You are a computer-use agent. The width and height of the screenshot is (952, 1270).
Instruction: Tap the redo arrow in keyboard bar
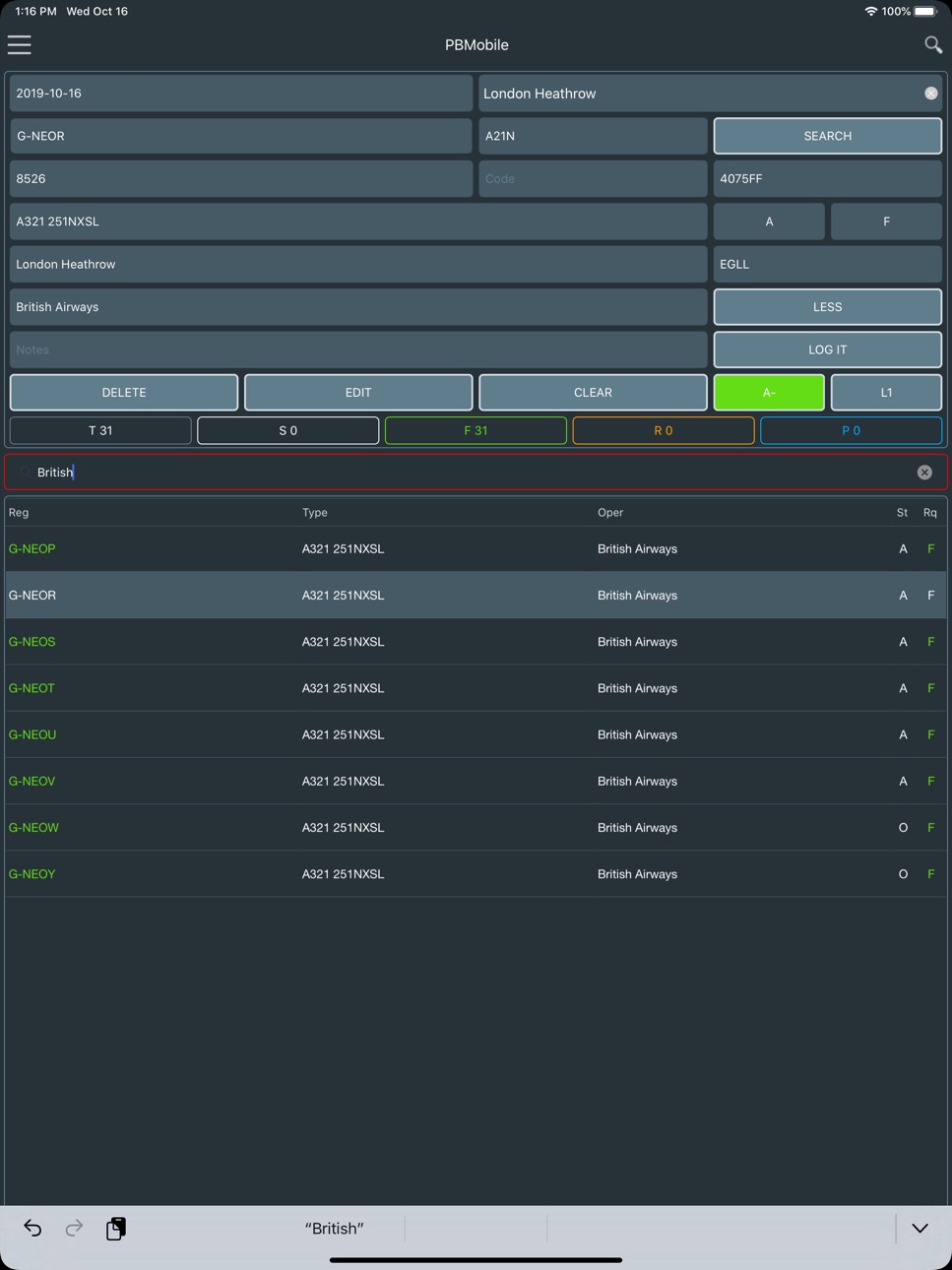74,1228
